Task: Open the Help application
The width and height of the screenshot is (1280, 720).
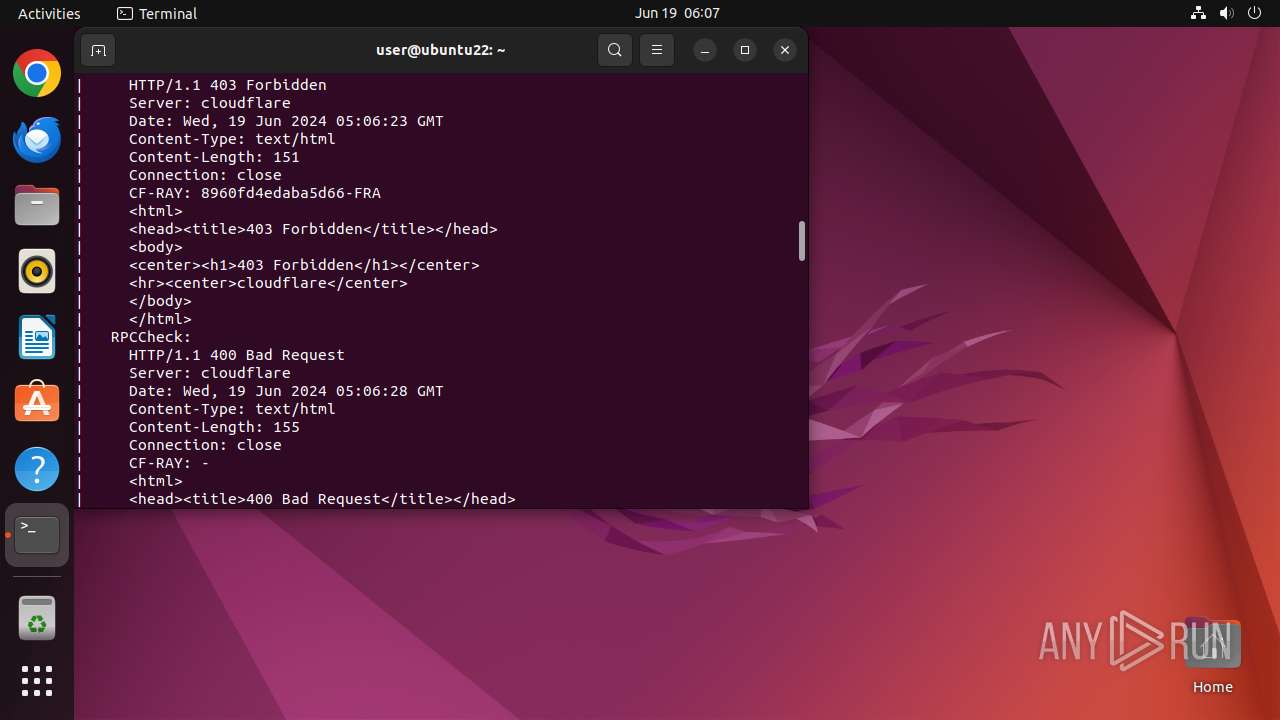Action: pyautogui.click(x=37, y=469)
